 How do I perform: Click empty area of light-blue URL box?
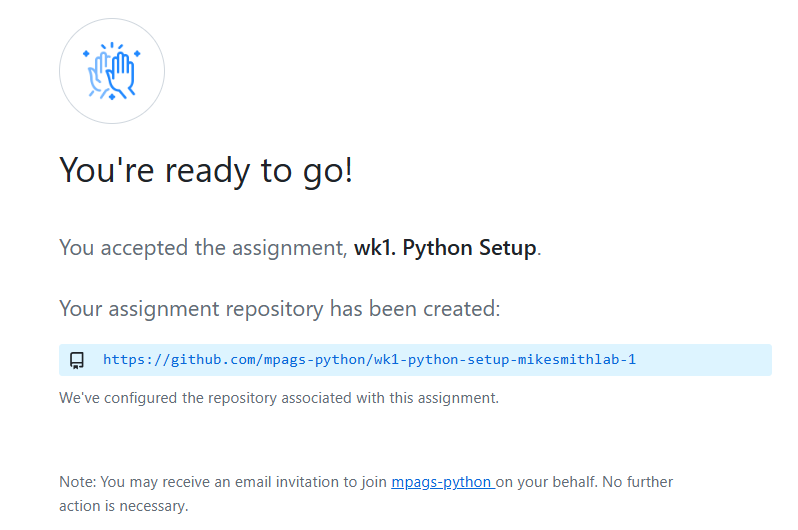tap(705, 360)
